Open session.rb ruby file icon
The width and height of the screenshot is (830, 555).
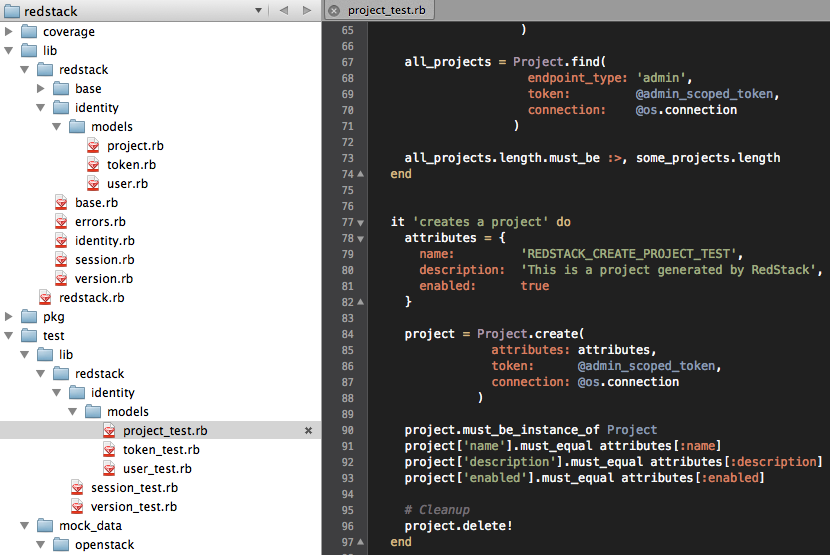tap(61, 260)
